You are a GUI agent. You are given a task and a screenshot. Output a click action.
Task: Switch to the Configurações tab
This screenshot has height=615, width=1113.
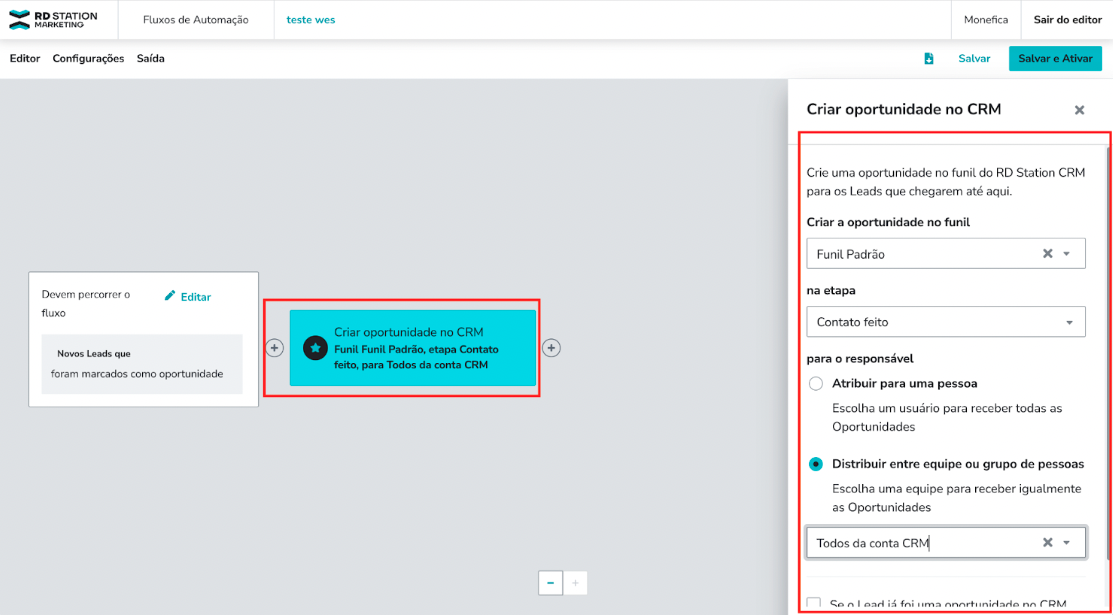click(88, 59)
